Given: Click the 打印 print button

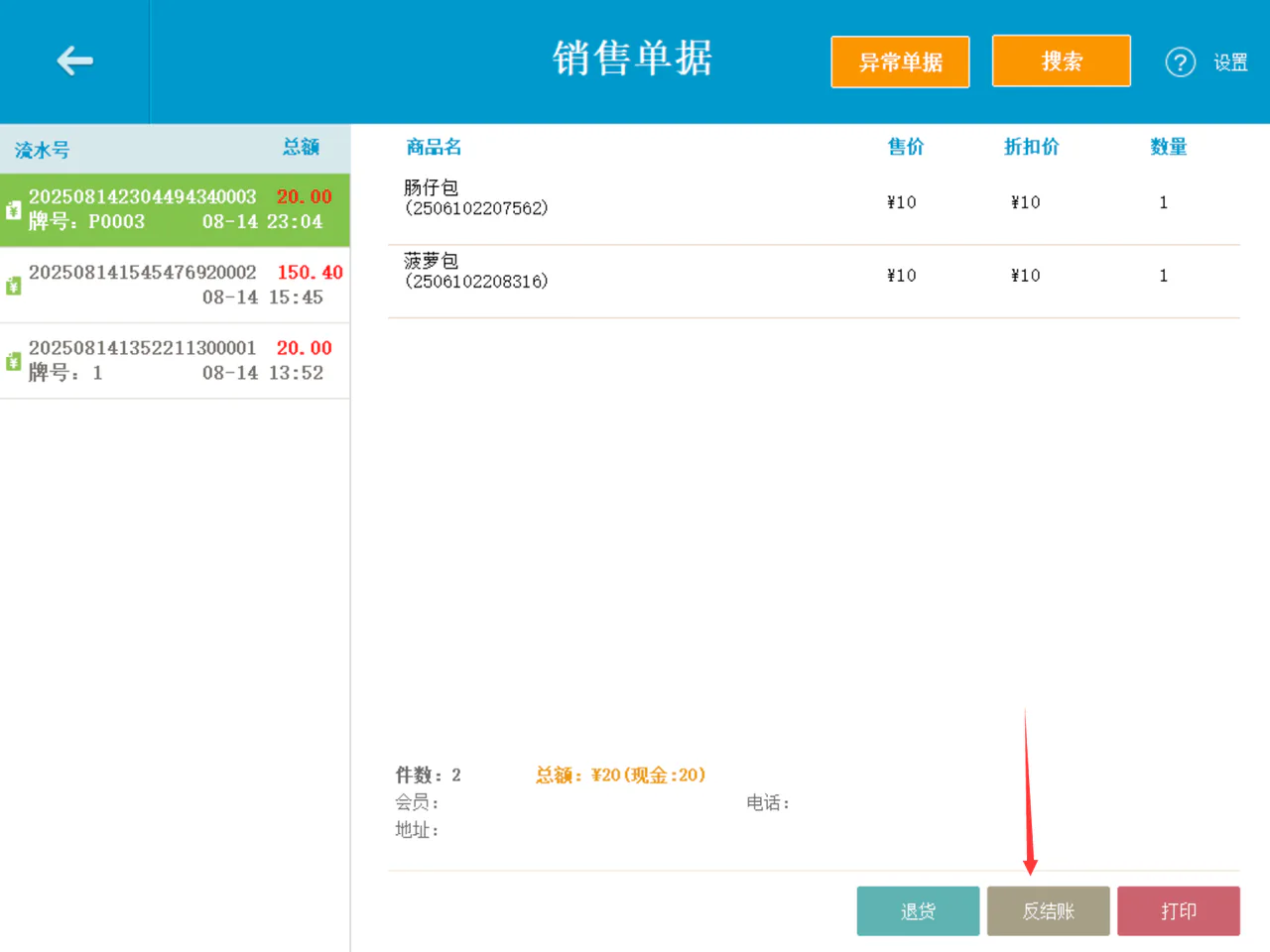Looking at the screenshot, I should (1179, 910).
